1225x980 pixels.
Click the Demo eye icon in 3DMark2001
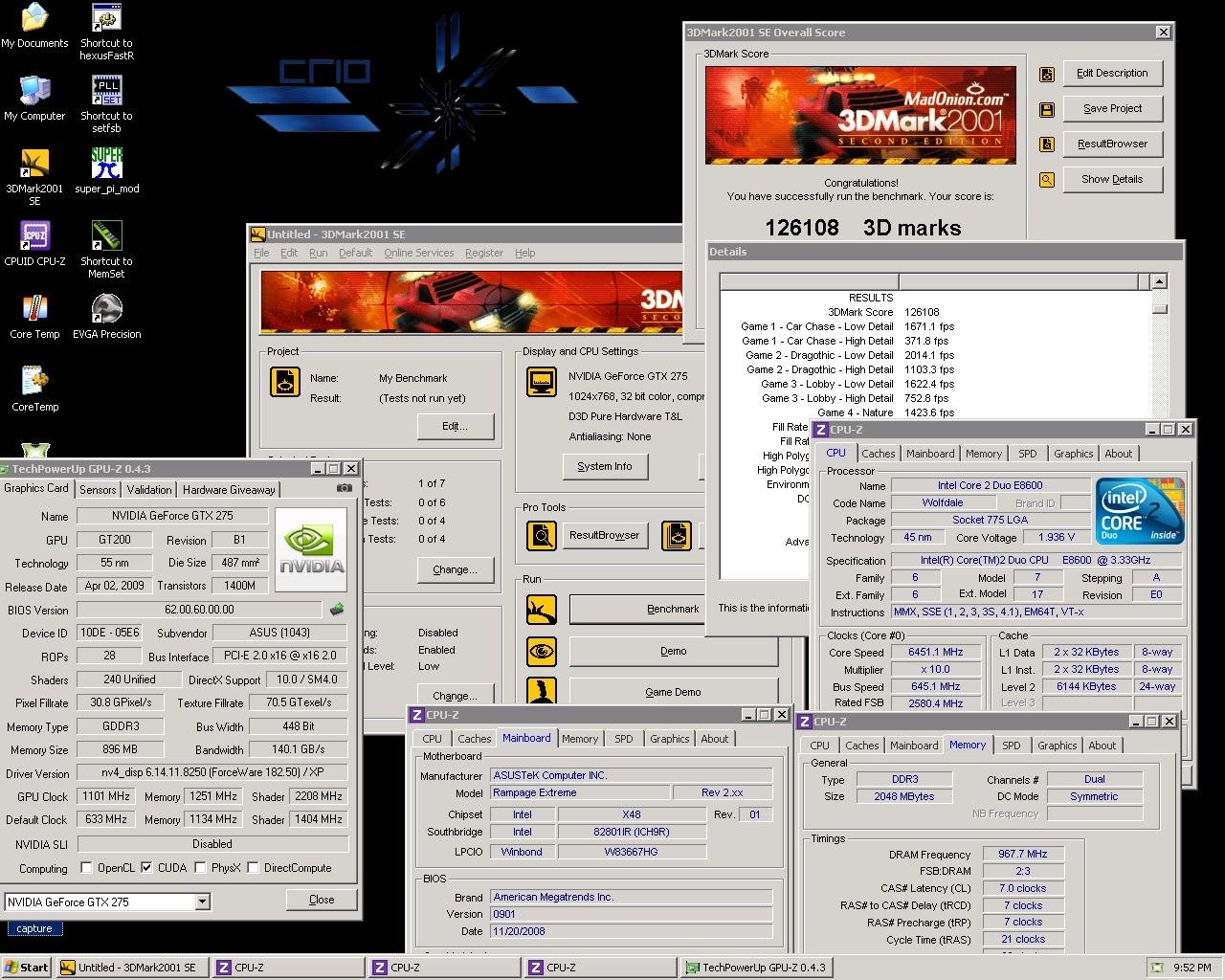[542, 651]
